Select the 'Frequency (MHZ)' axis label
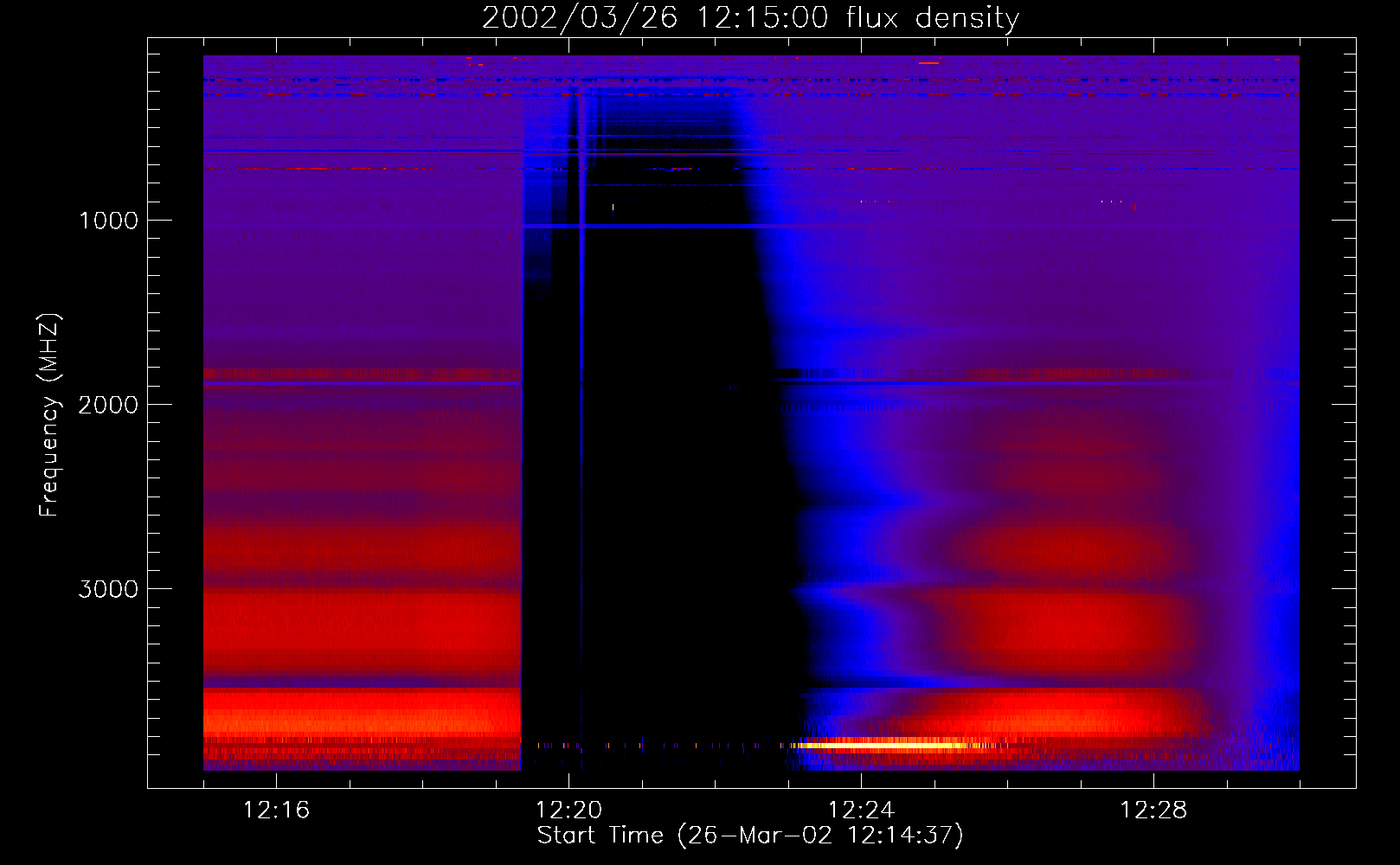Image resolution: width=1400 pixels, height=865 pixels. [x=50, y=415]
